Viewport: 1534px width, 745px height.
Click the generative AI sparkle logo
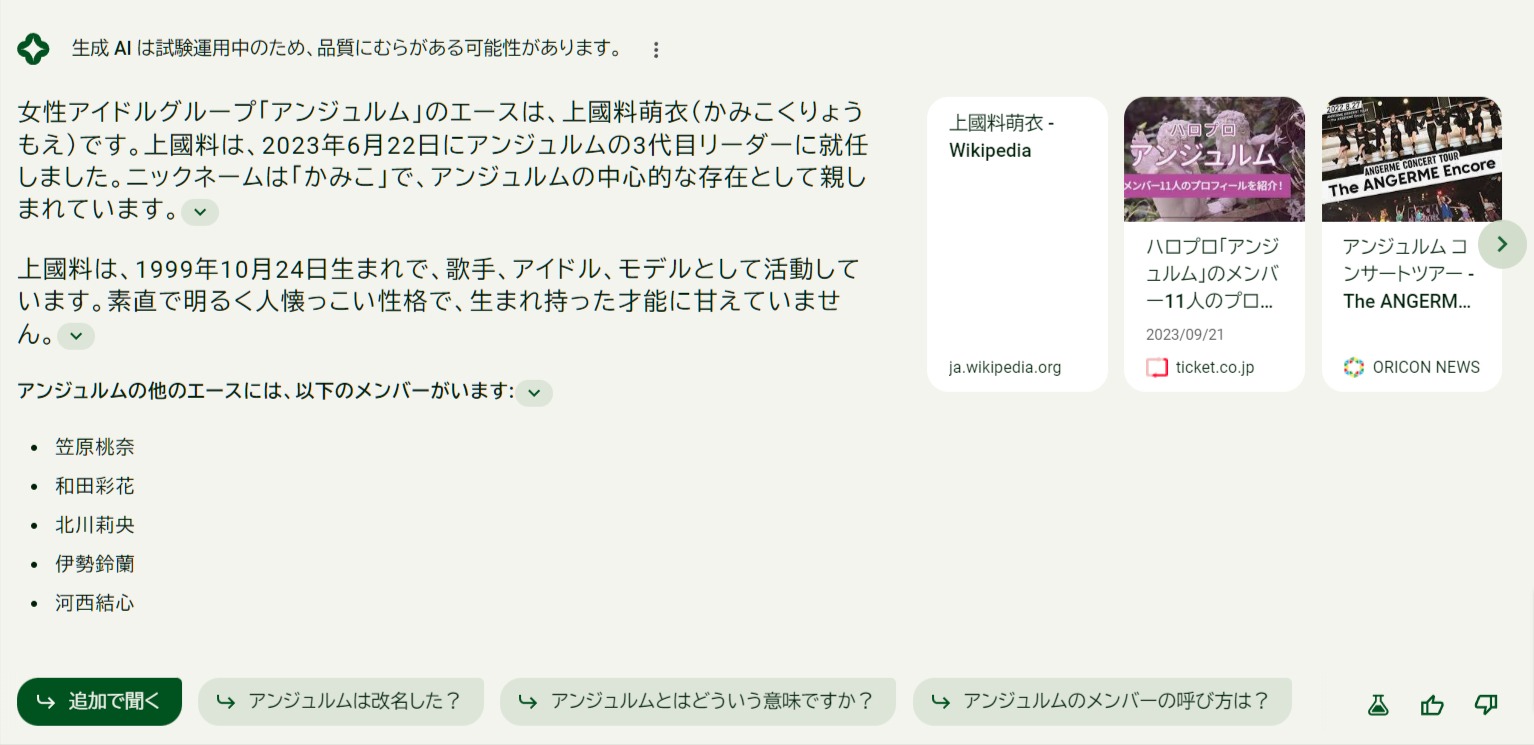33,49
